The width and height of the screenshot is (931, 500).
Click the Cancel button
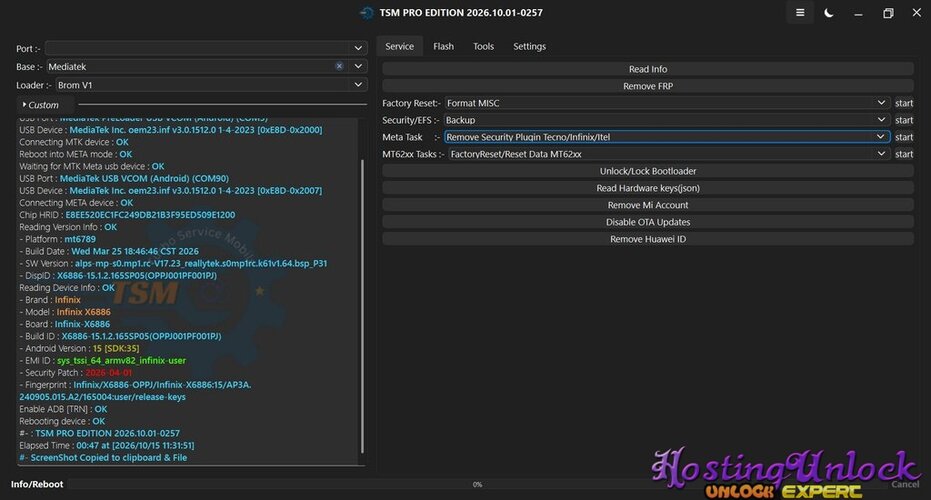[905, 484]
